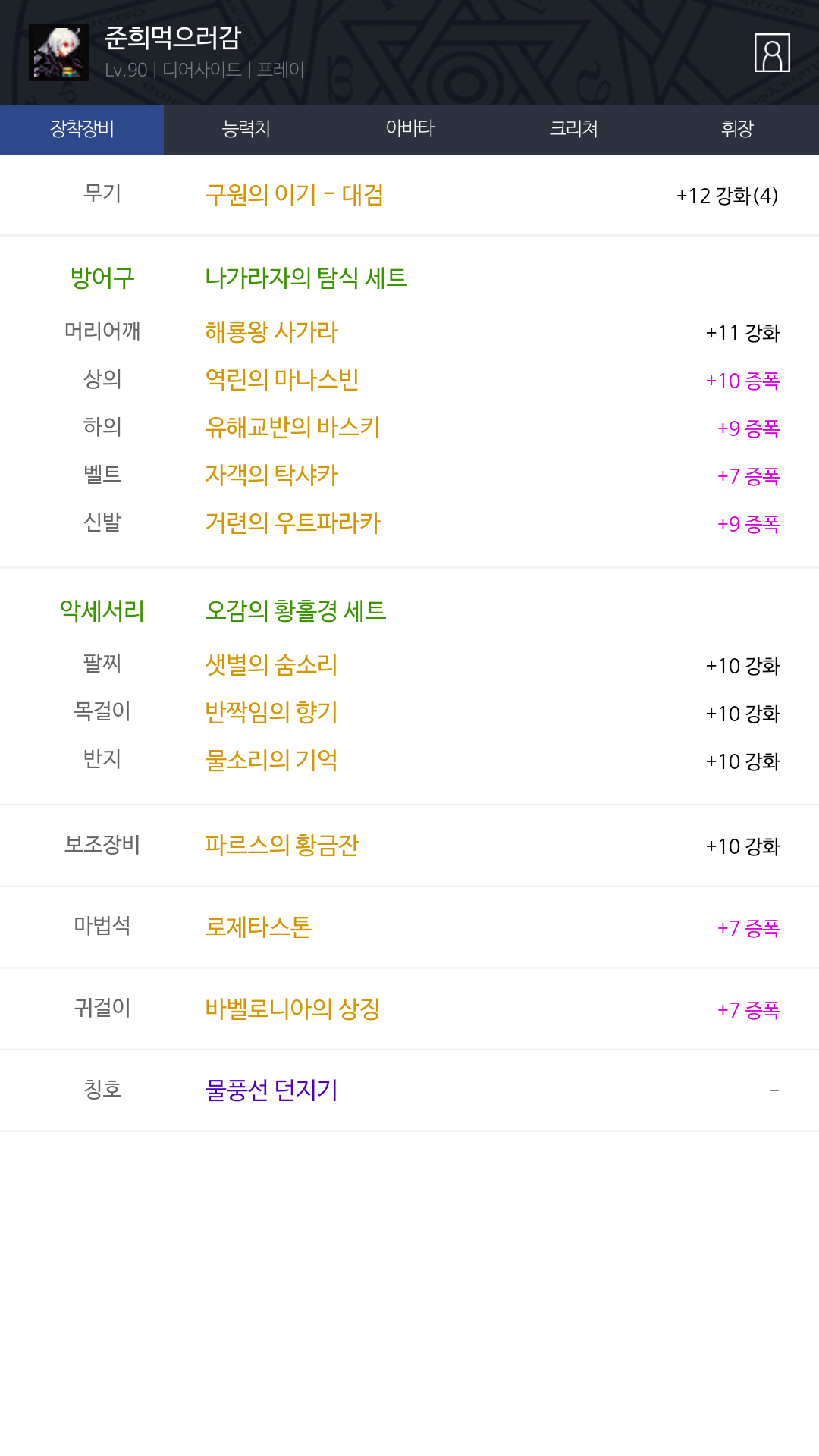The image size is (819, 1456).
Task: Select the 크리쳐 tab
Action: [573, 130]
